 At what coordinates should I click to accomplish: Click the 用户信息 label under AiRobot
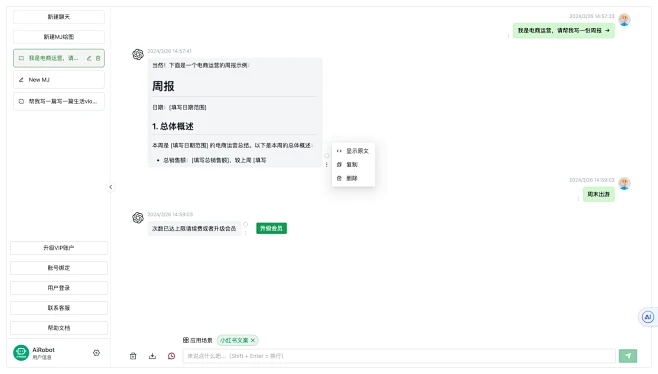click(42, 358)
